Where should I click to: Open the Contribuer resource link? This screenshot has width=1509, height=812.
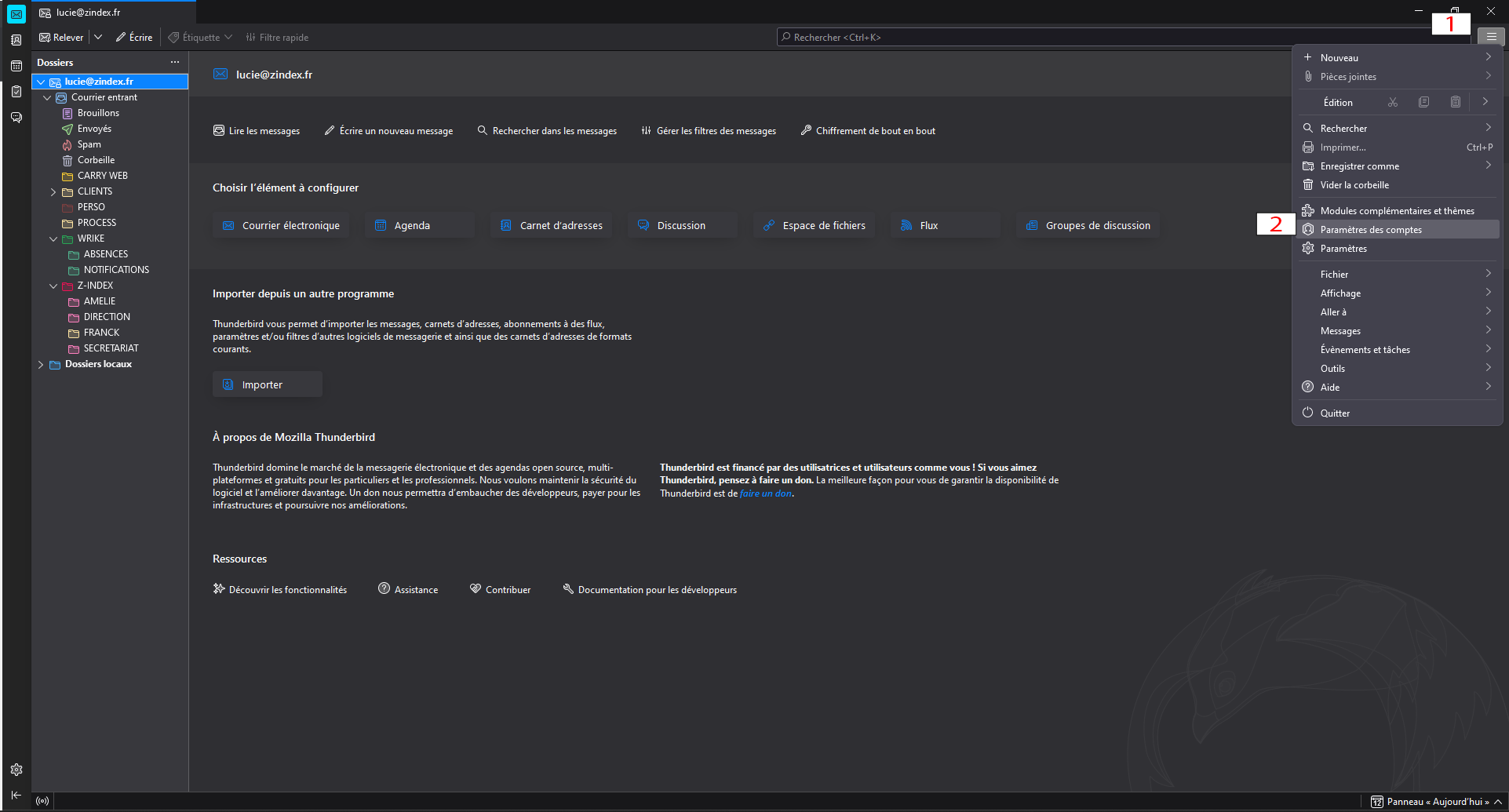click(501, 589)
